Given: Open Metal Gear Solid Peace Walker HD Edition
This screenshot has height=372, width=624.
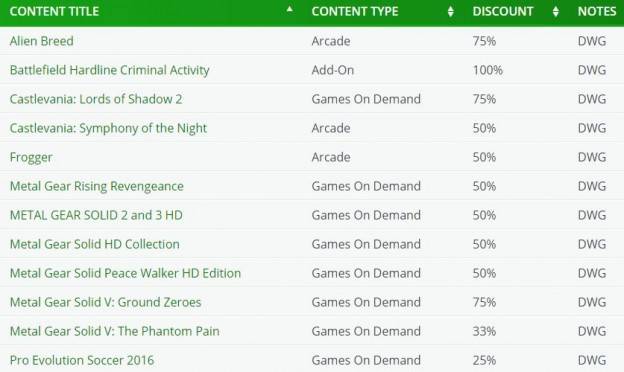Looking at the screenshot, I should click(x=125, y=273).
